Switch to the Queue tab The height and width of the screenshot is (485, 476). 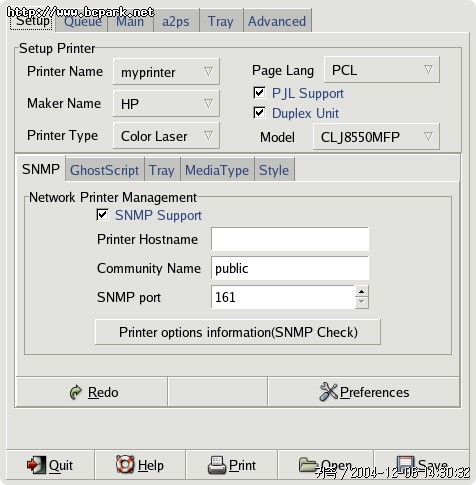[x=82, y=21]
